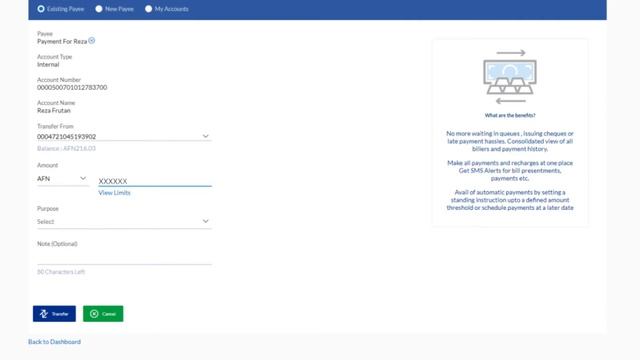This screenshot has width=640, height=360.
Task: Open the AFN currency dropdown
Action: click(x=62, y=179)
